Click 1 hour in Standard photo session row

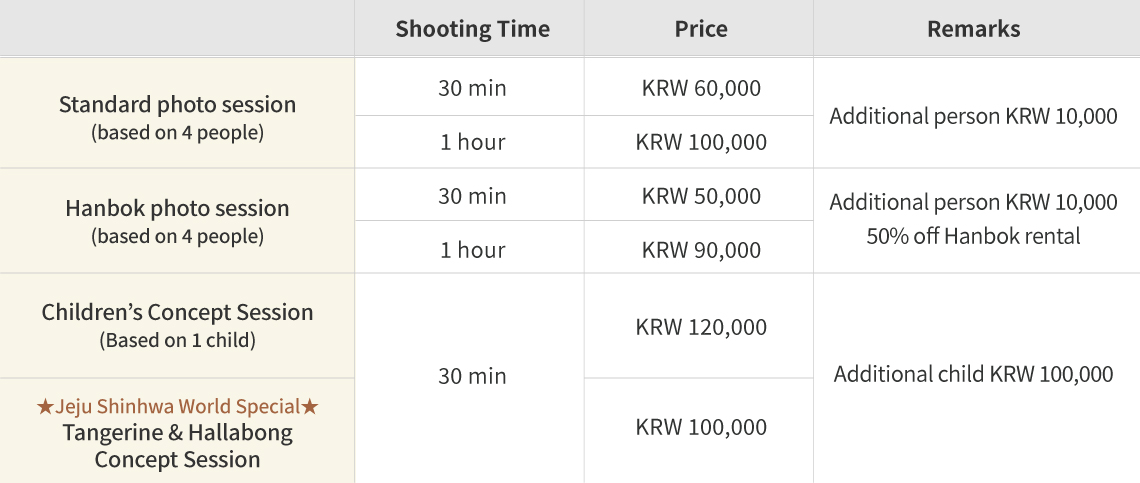[x=472, y=142]
